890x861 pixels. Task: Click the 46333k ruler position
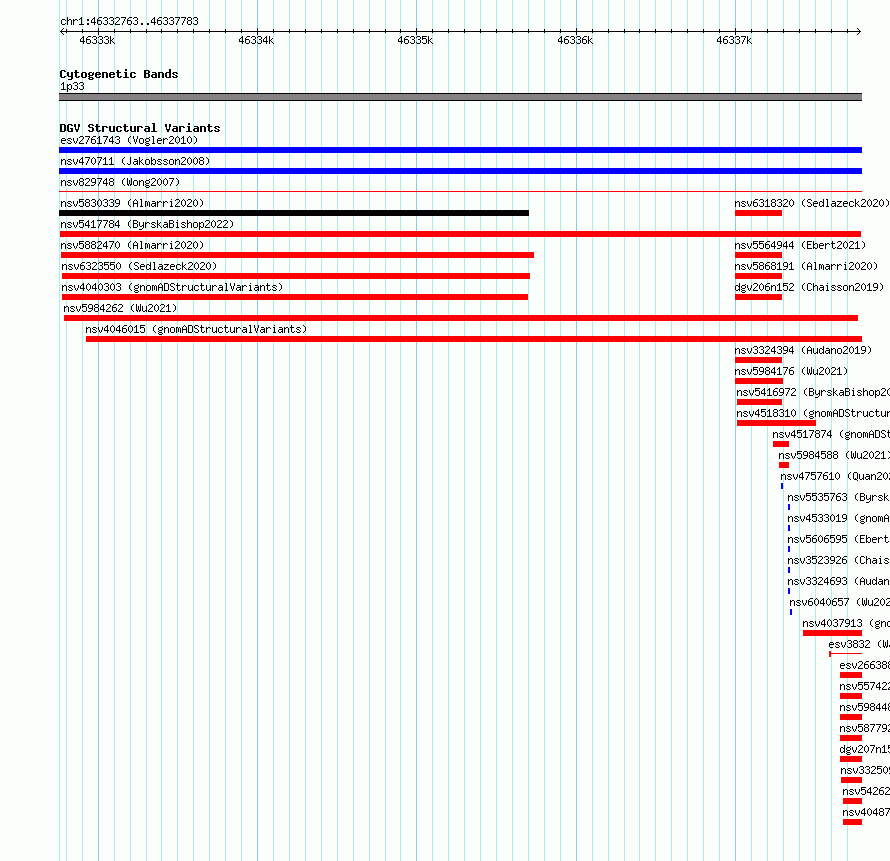coord(97,40)
